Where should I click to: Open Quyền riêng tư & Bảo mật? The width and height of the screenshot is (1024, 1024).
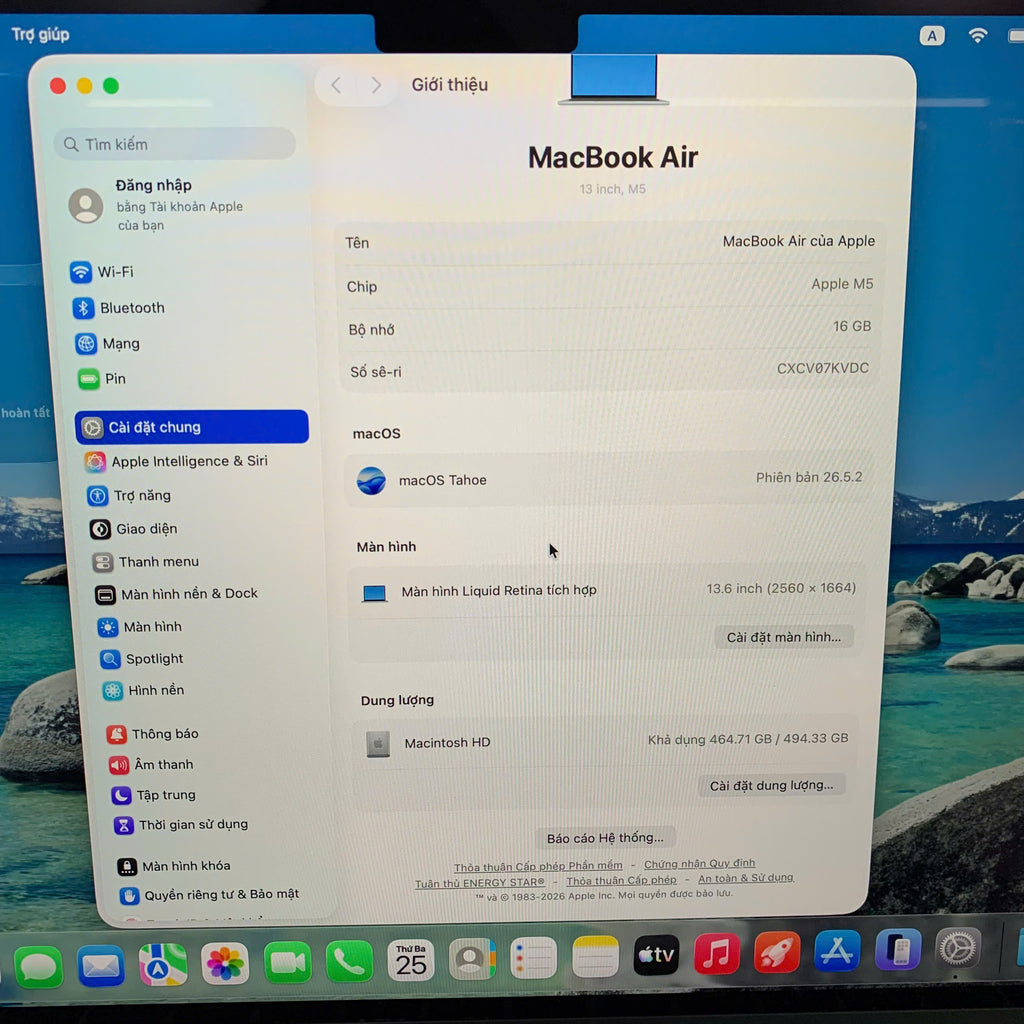pyautogui.click(x=210, y=895)
